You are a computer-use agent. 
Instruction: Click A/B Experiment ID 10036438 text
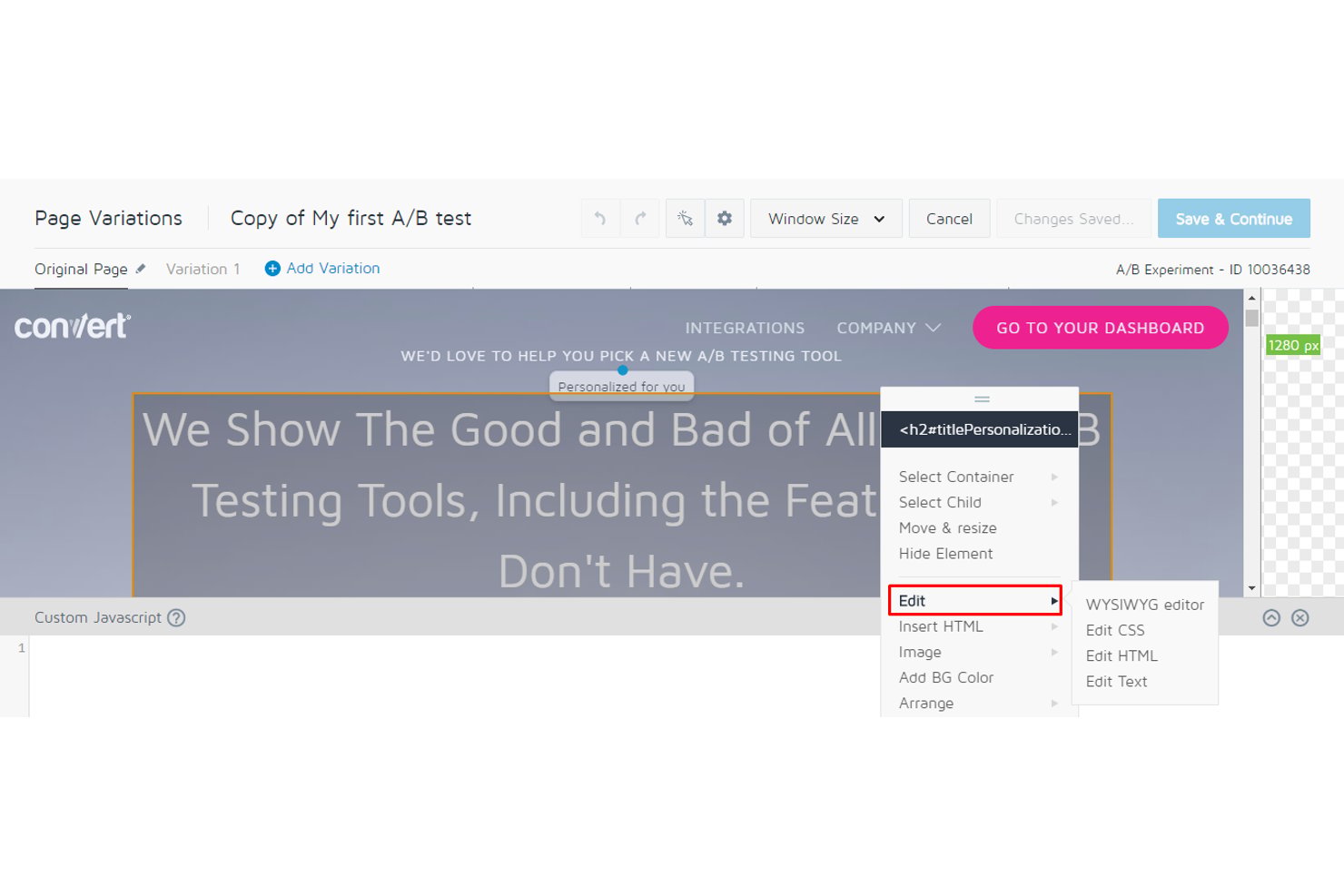[x=1212, y=270]
